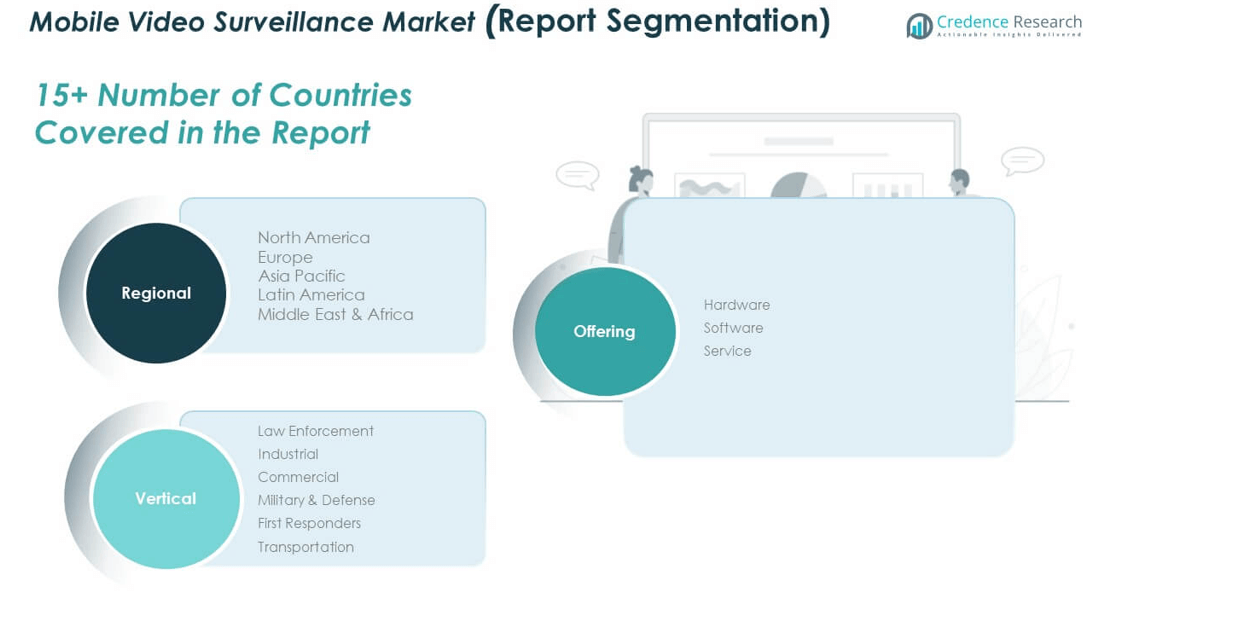Click the right speech bubble icon
1238x636 pixels.
(1022, 160)
